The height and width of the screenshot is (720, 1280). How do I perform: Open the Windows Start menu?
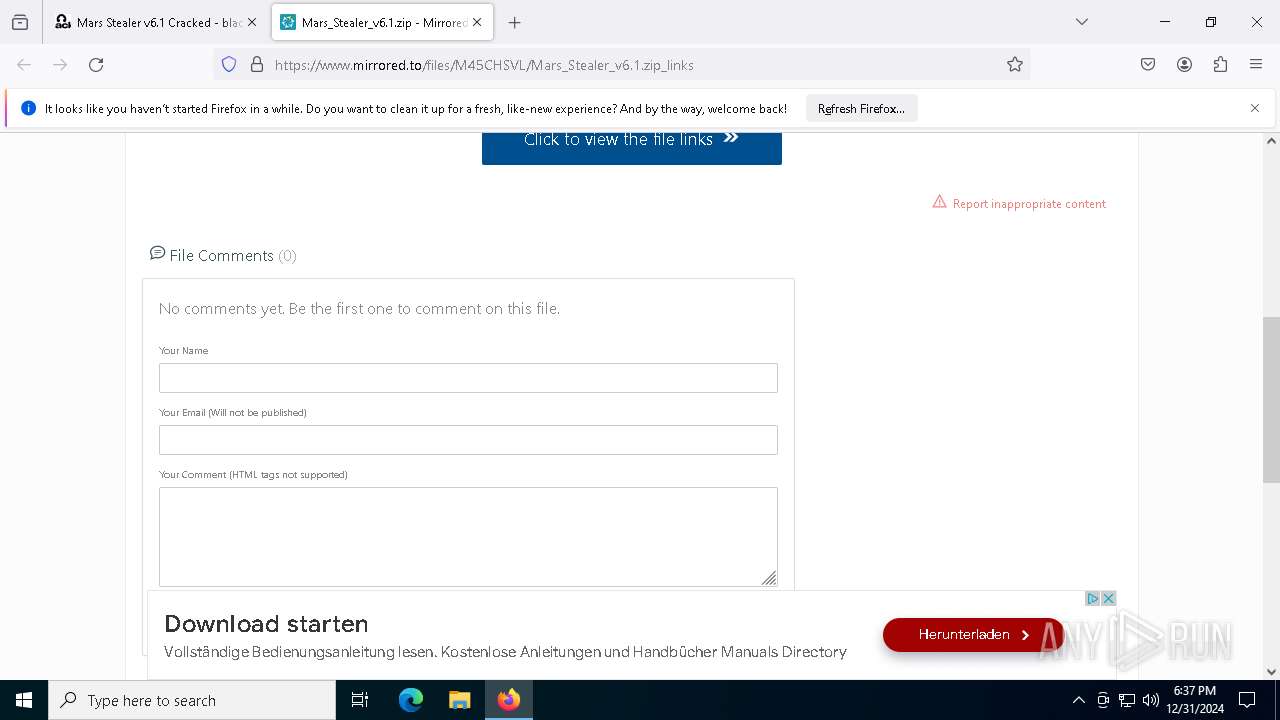[24, 700]
